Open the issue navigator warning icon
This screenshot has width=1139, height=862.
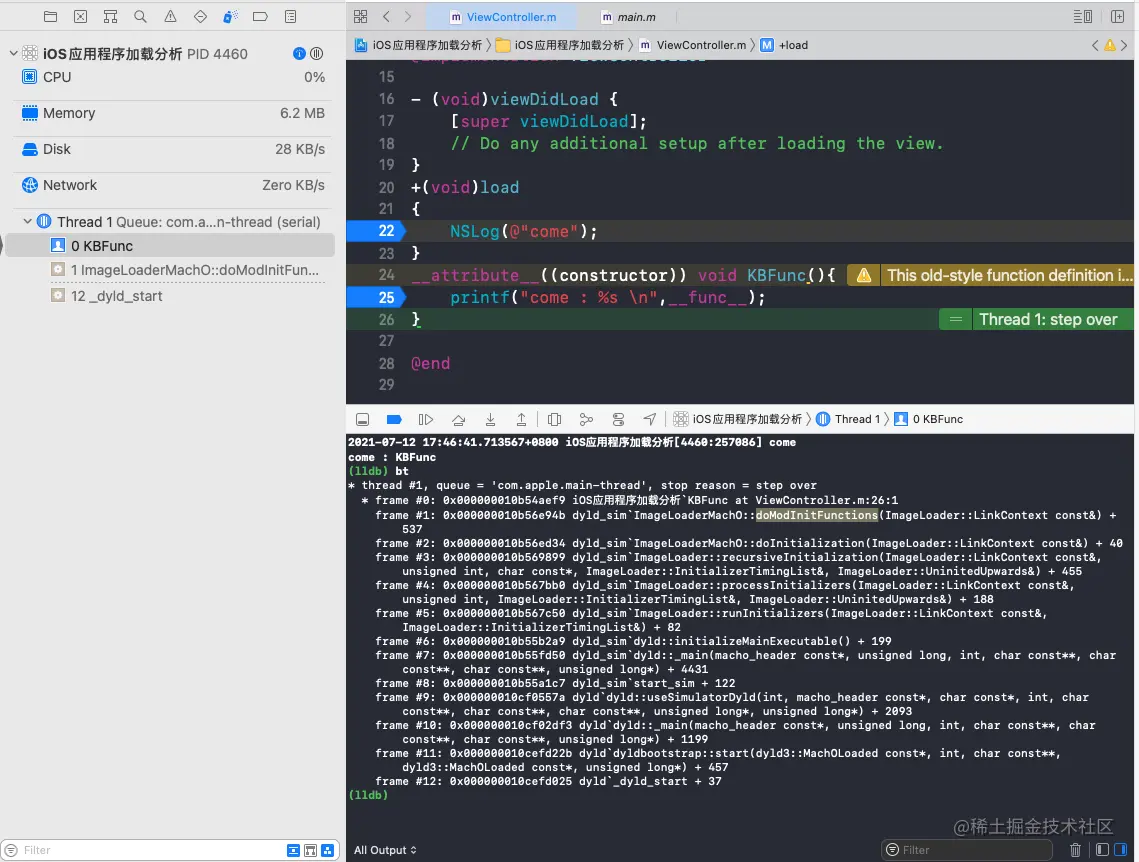[170, 16]
